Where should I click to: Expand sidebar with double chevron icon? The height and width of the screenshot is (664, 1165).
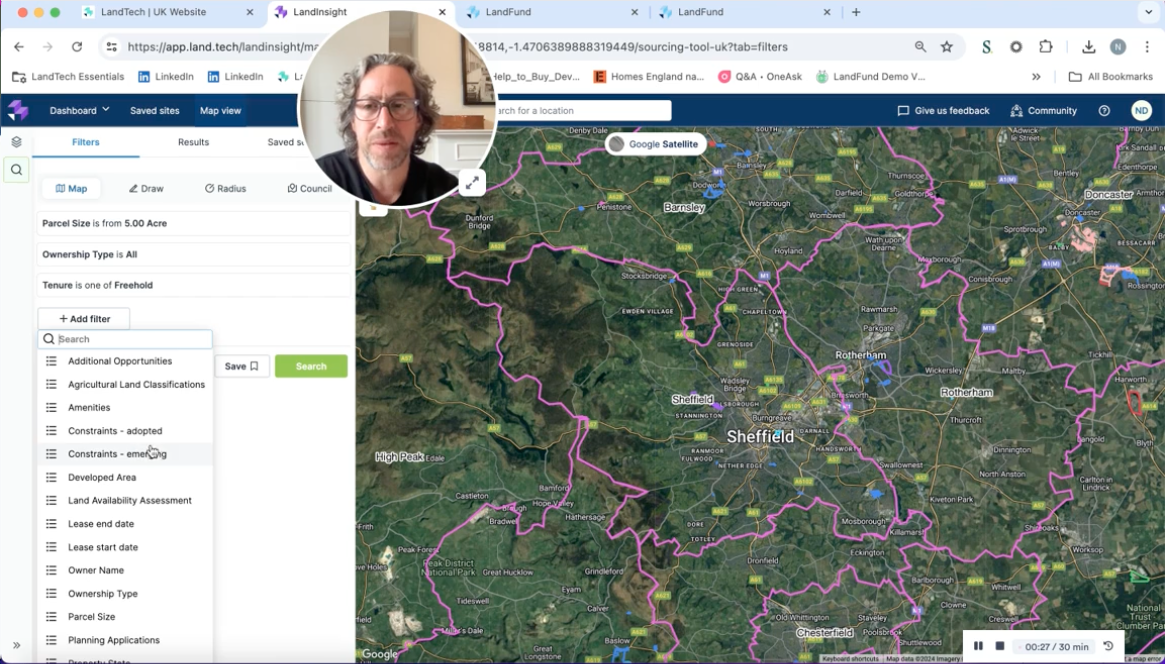[x=16, y=645]
